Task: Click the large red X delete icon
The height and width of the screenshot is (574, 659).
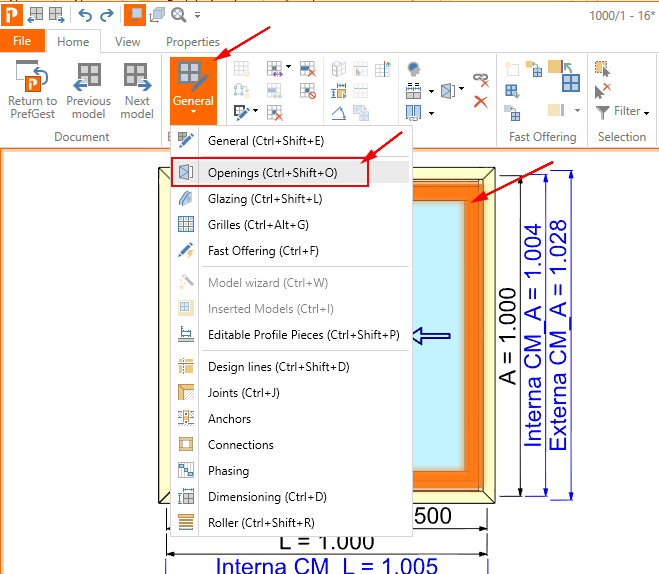Action: pos(481,101)
